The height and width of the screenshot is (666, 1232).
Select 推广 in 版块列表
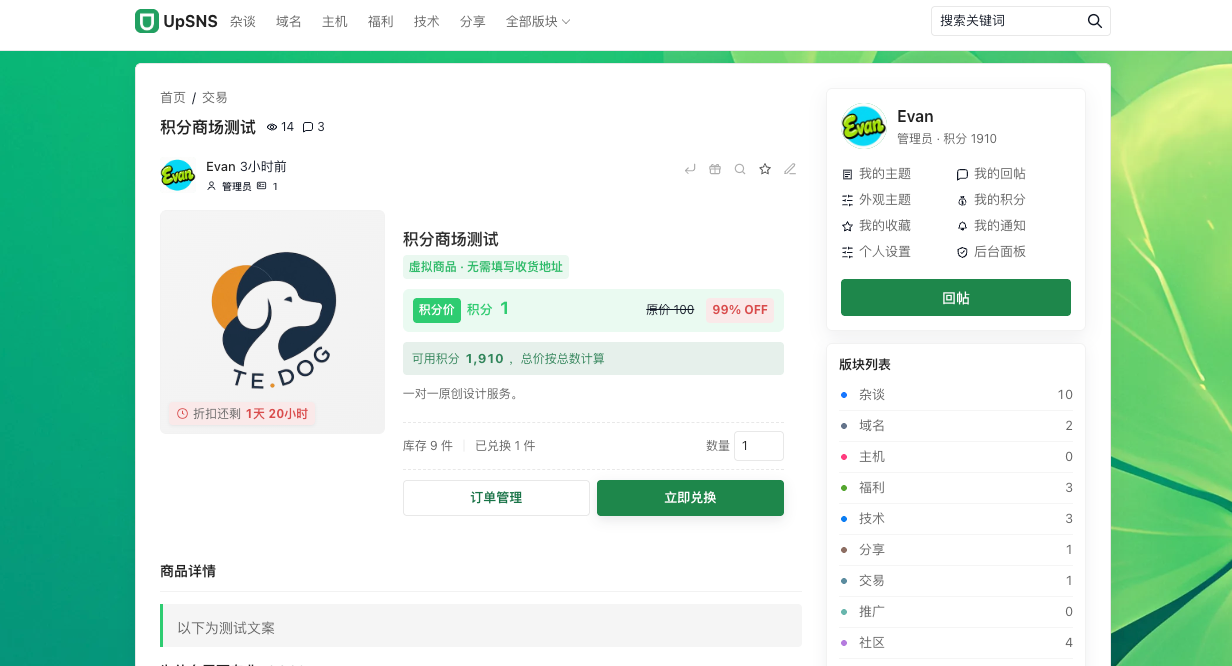(x=956, y=612)
